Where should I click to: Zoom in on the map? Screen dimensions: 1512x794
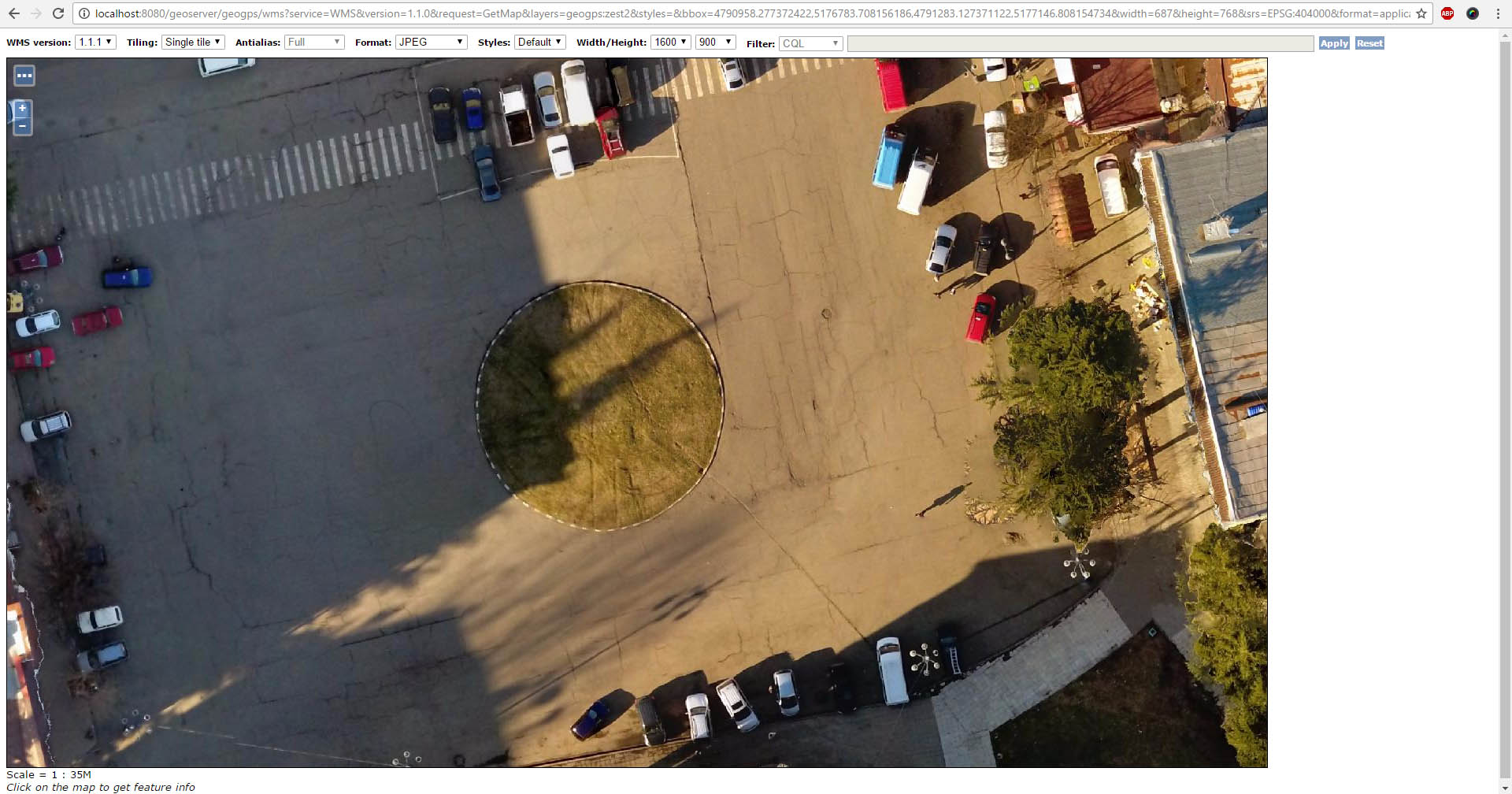pyautogui.click(x=23, y=109)
